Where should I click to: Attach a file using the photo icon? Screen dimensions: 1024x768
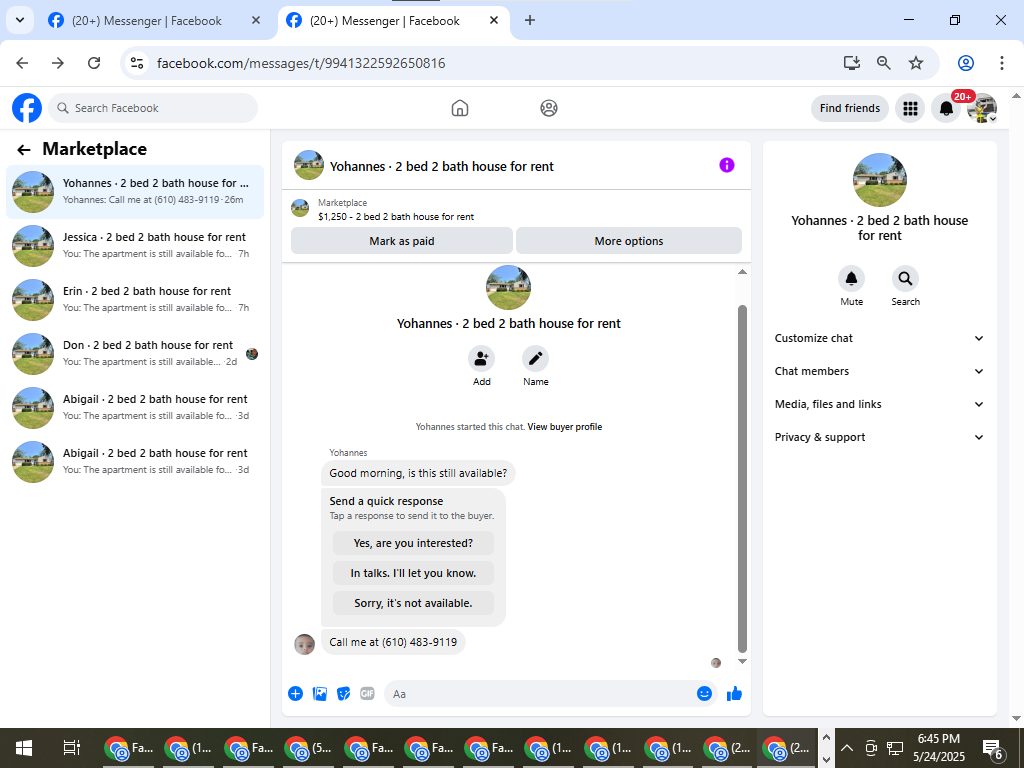tap(319, 694)
